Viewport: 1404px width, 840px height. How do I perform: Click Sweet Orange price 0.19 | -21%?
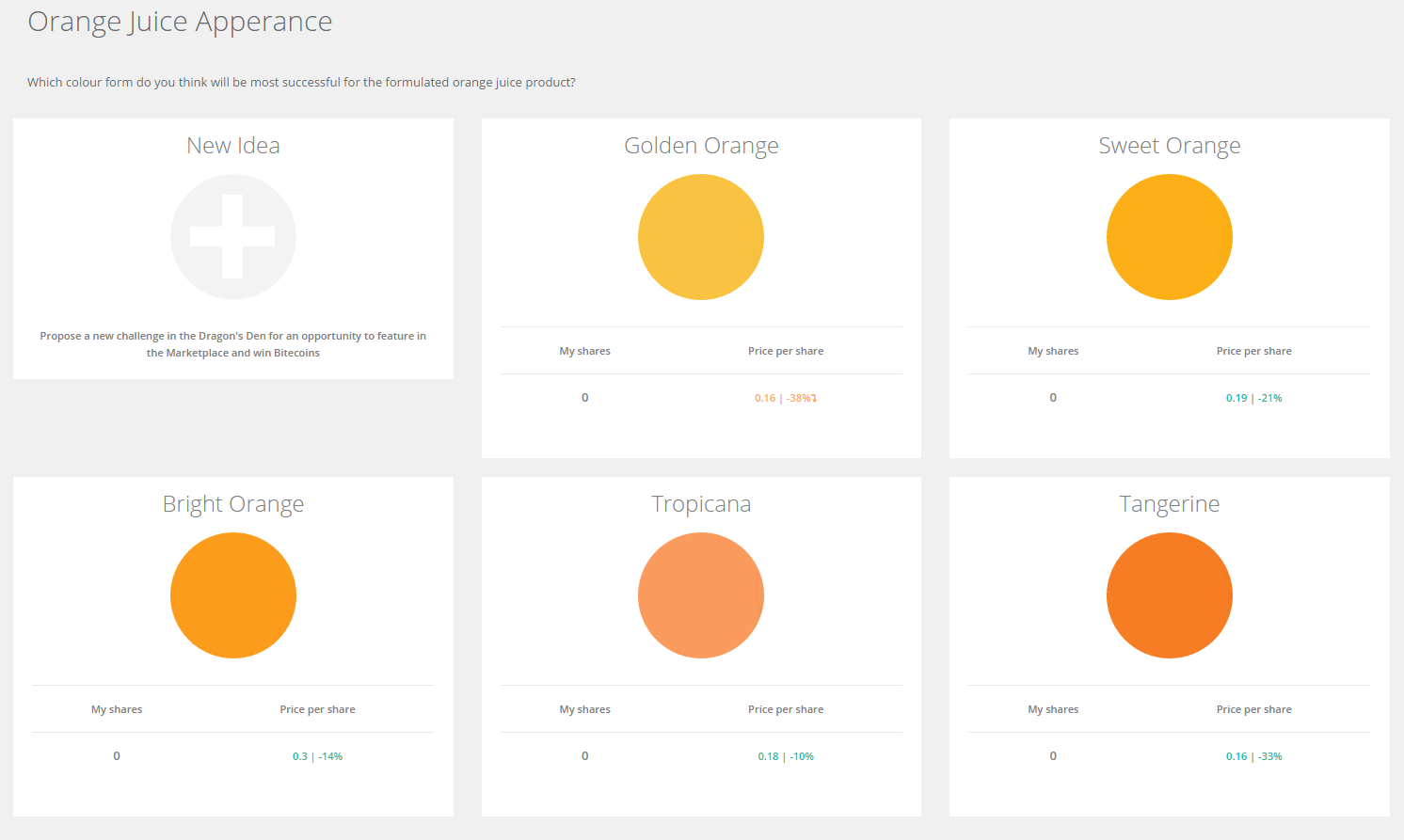tap(1253, 398)
